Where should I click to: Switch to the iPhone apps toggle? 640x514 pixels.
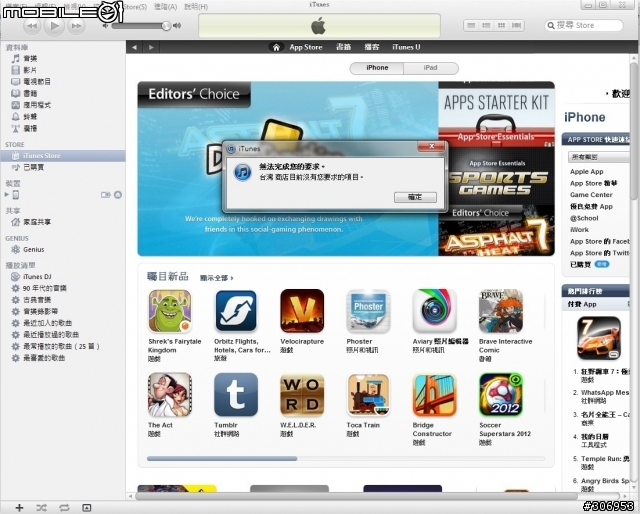click(x=377, y=68)
